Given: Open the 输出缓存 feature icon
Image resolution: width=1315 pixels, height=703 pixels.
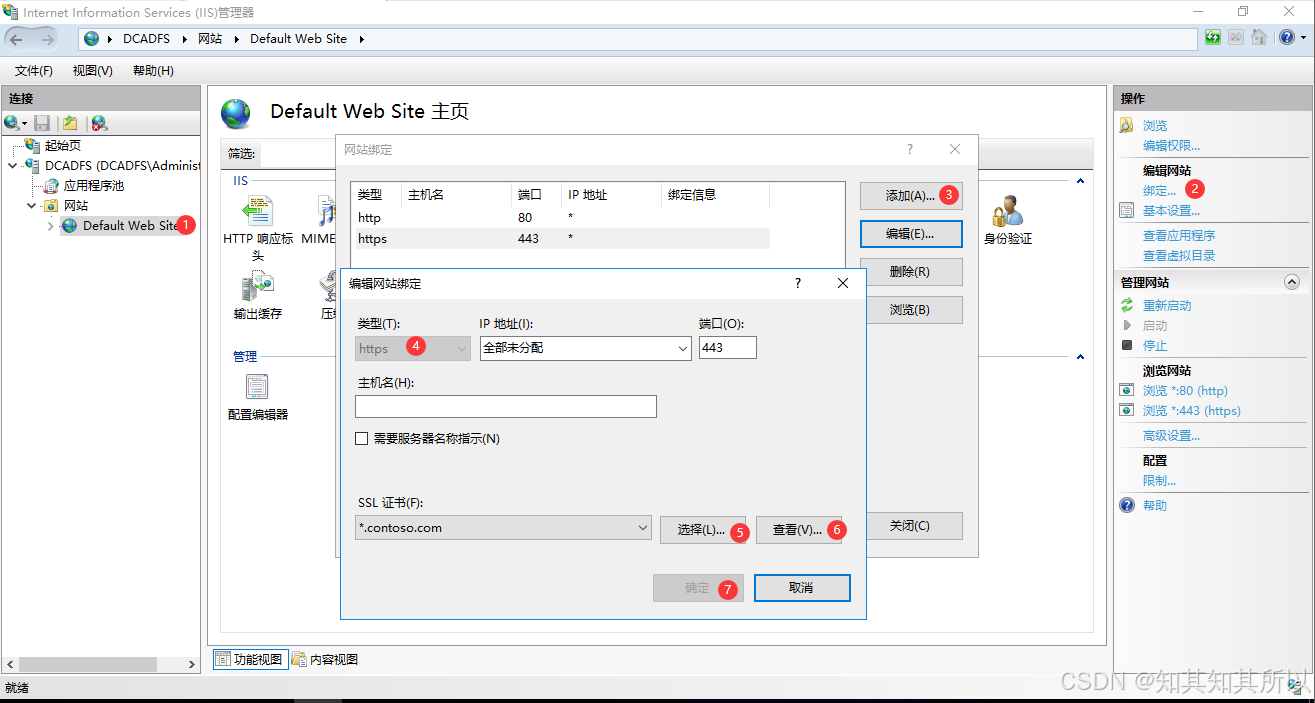Looking at the screenshot, I should pyautogui.click(x=257, y=288).
